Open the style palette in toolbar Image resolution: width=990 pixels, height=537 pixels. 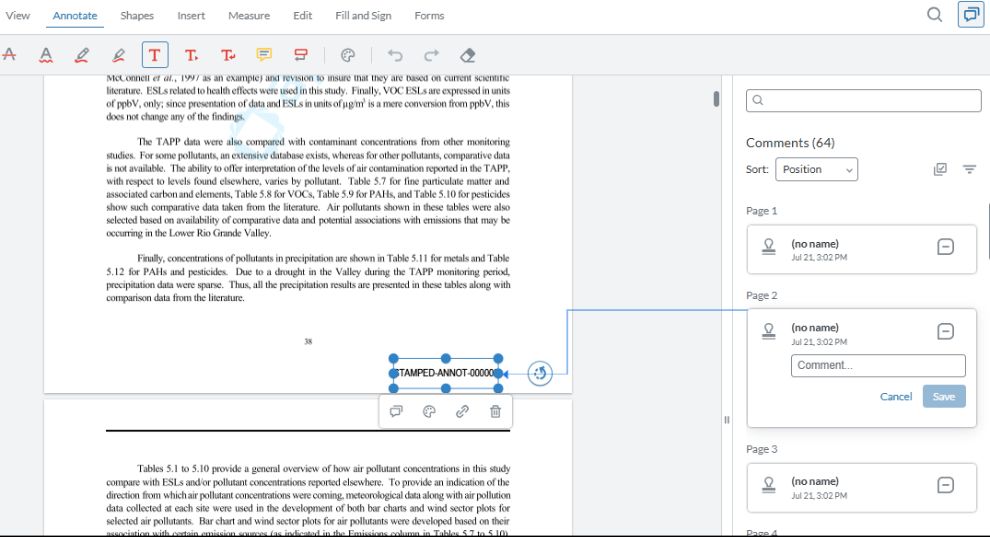(348, 55)
